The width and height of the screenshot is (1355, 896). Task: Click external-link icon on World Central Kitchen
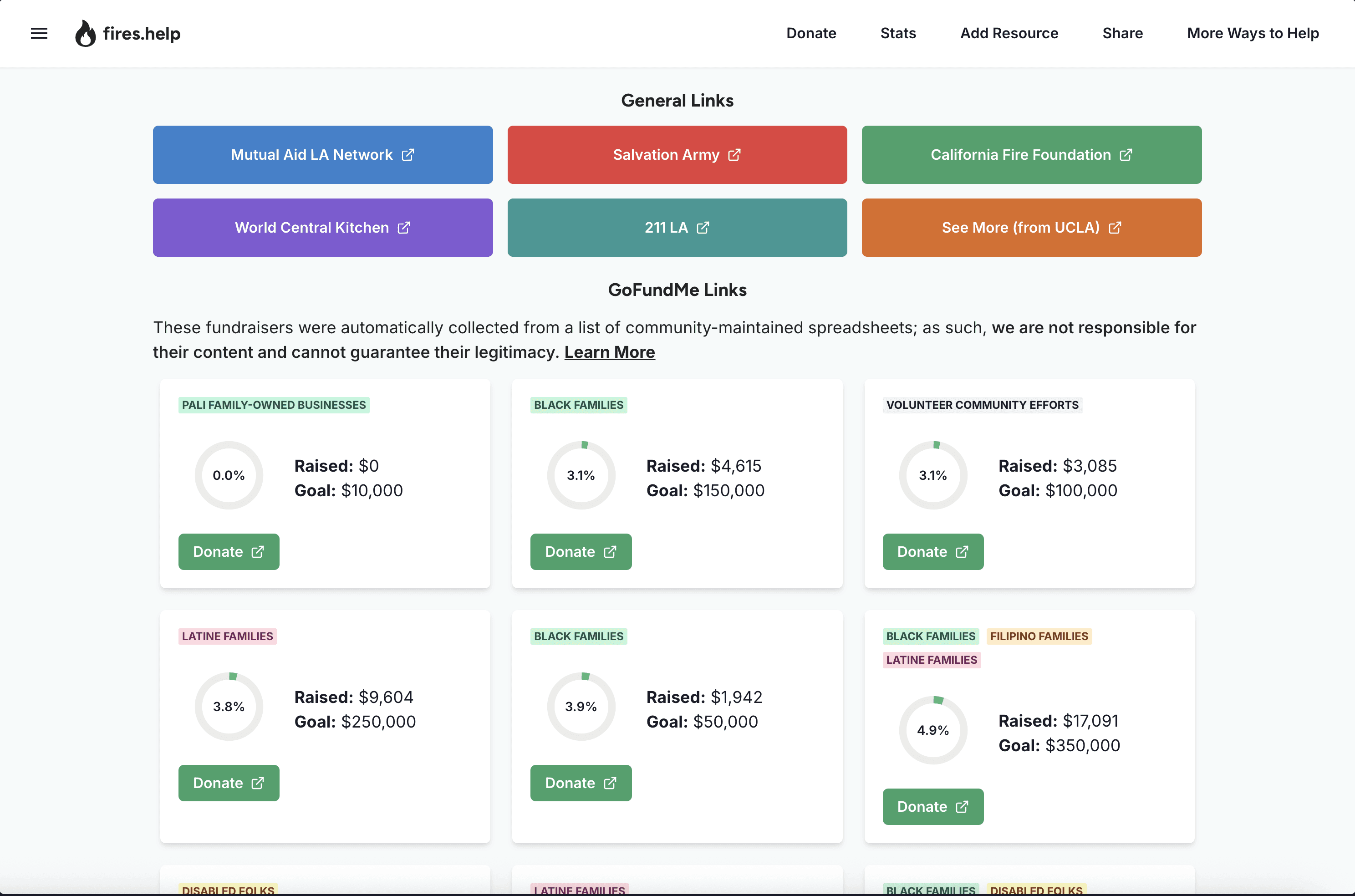(x=403, y=228)
